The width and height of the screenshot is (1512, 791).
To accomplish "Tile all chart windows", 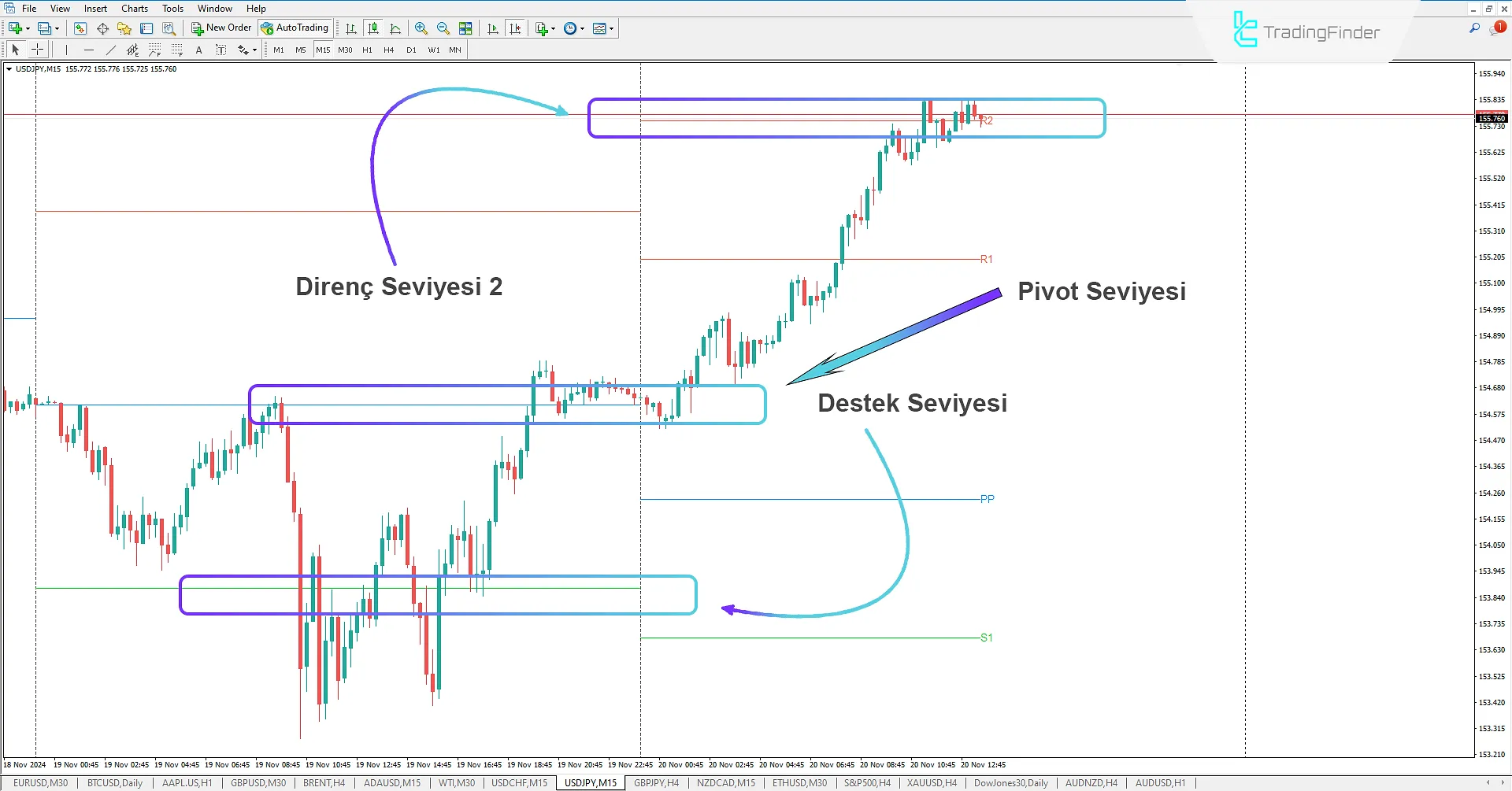I will [465, 28].
